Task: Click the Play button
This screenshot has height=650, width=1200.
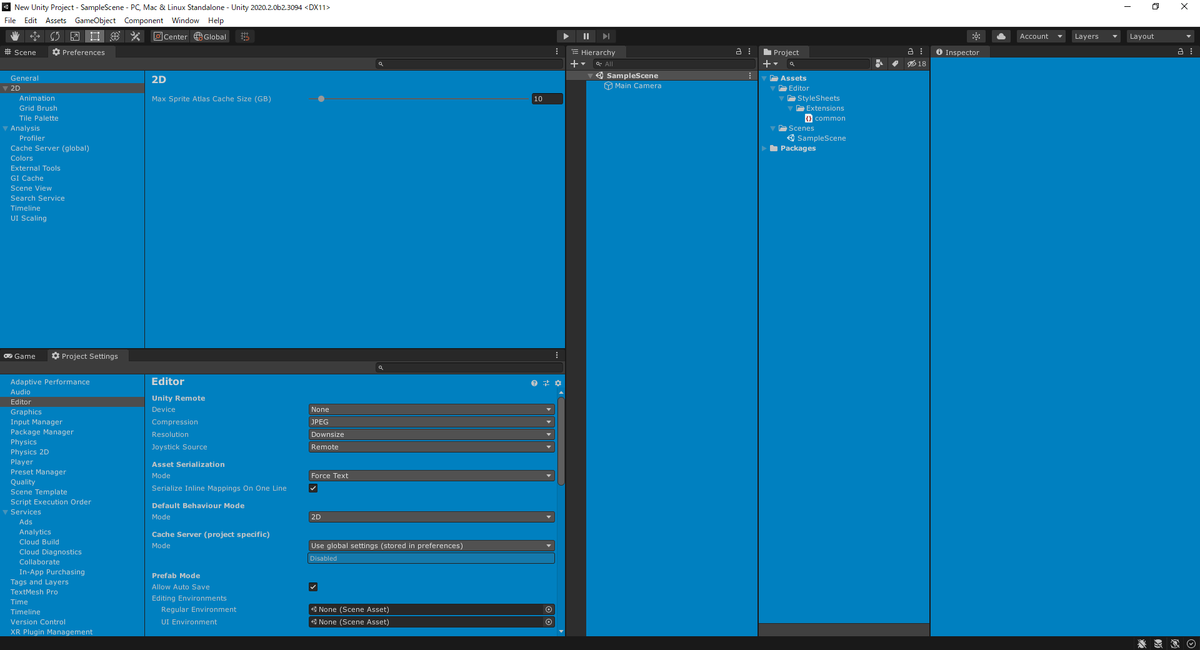Action: [566, 36]
